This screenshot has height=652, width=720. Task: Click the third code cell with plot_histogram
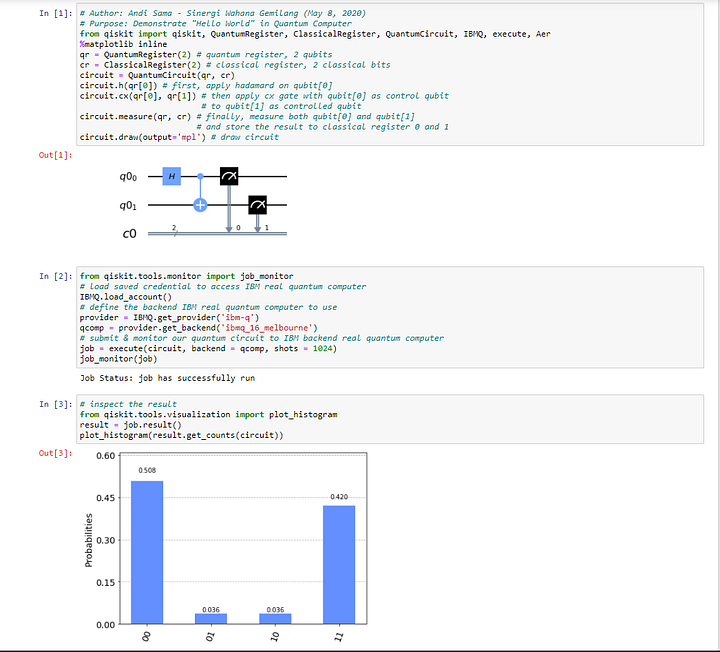click(x=390, y=419)
